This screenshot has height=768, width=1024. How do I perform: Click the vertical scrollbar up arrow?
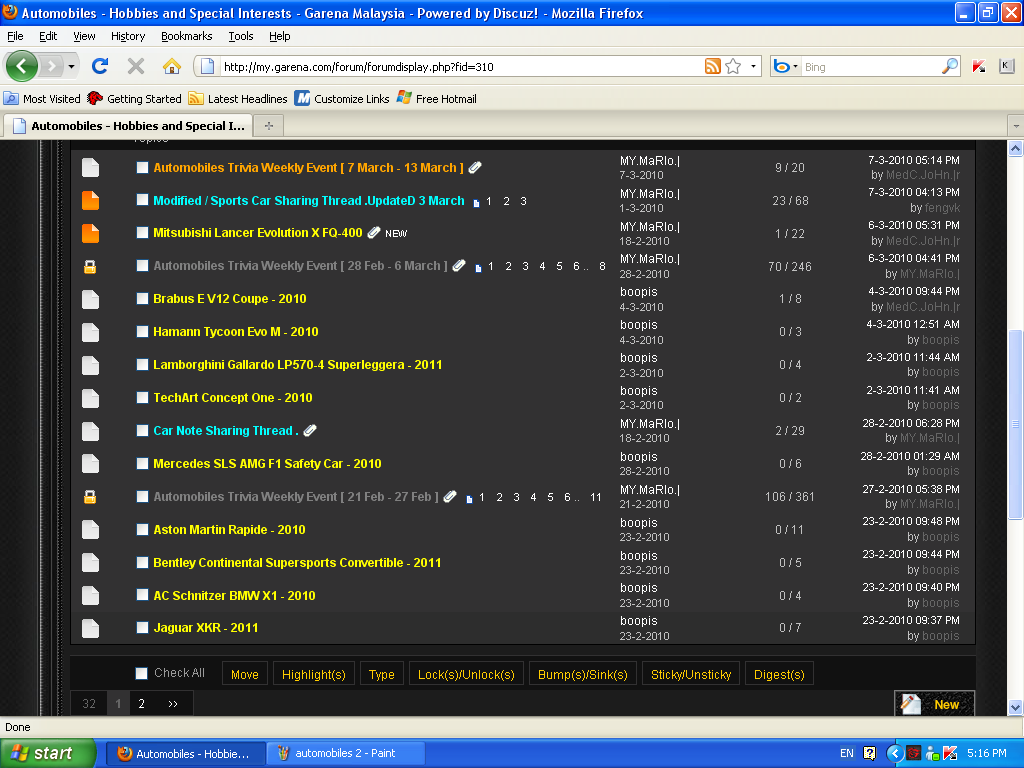tap(1015, 148)
